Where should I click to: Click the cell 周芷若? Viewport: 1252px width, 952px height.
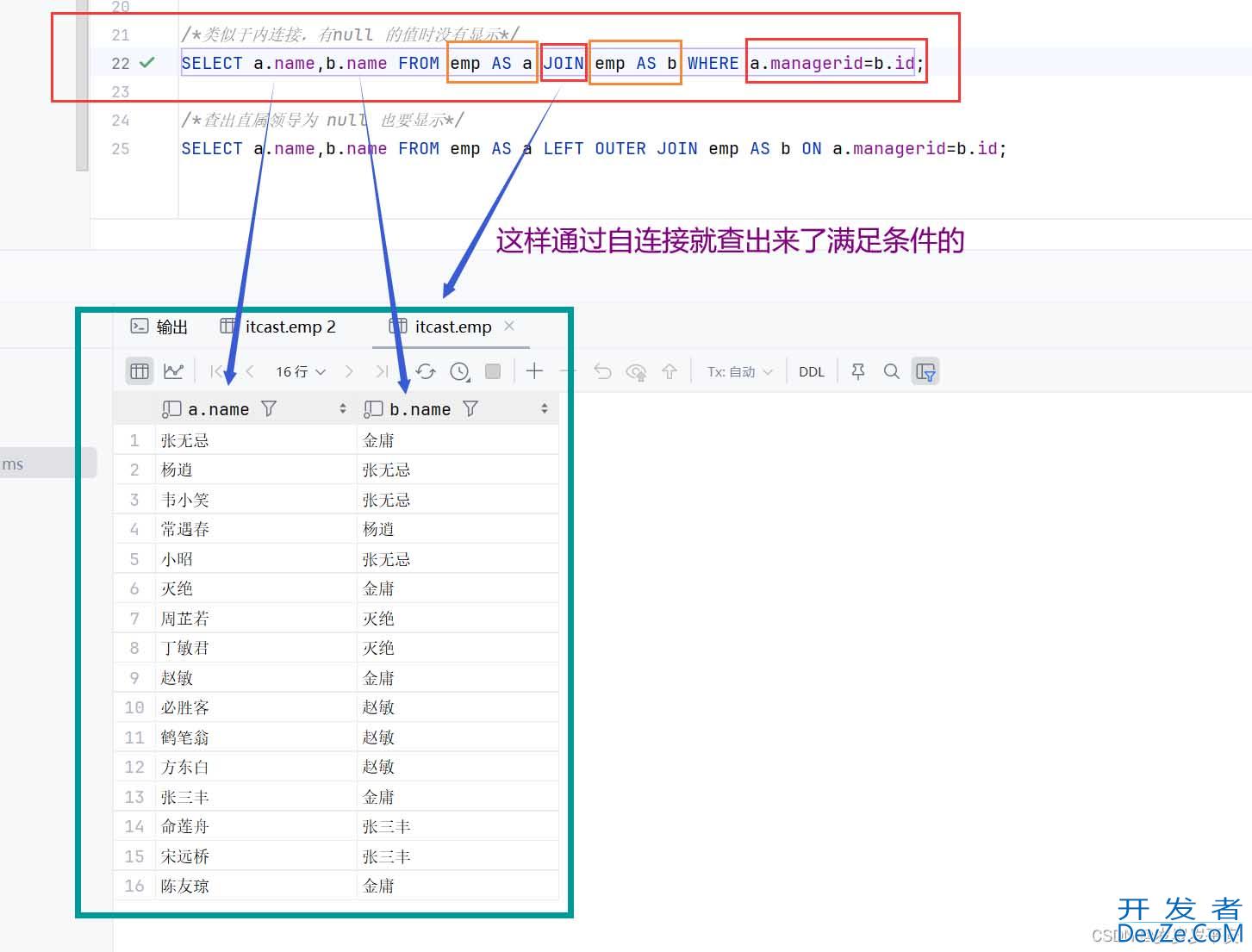click(256, 619)
